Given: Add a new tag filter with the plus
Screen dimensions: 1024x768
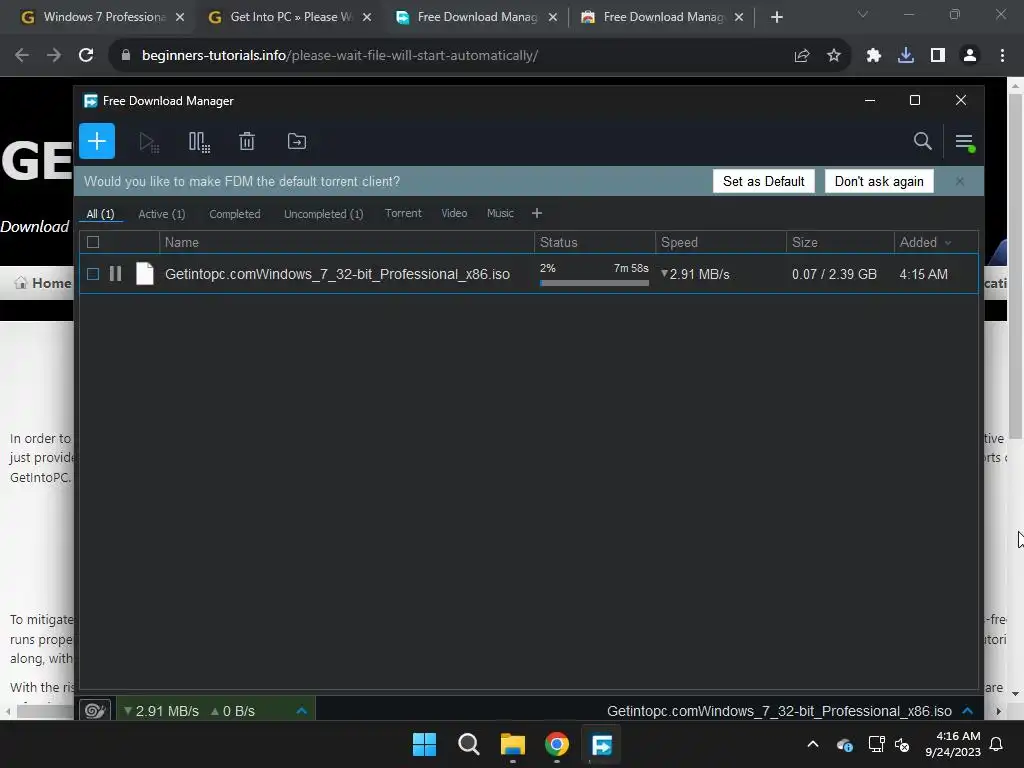Looking at the screenshot, I should click(537, 214).
